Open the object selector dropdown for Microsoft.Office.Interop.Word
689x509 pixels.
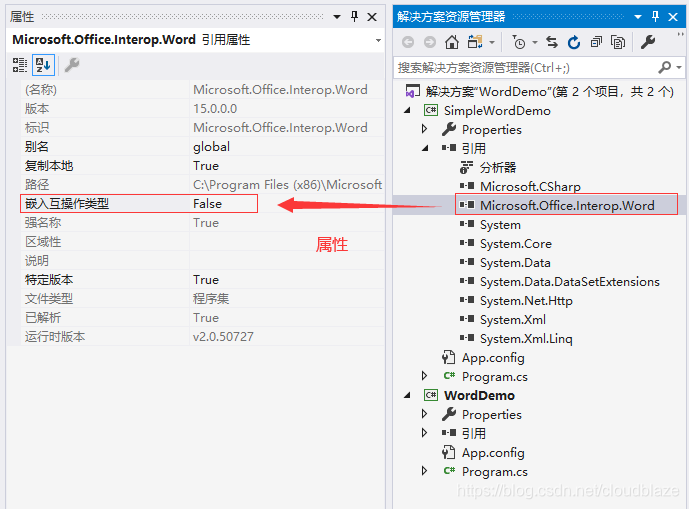(x=378, y=40)
